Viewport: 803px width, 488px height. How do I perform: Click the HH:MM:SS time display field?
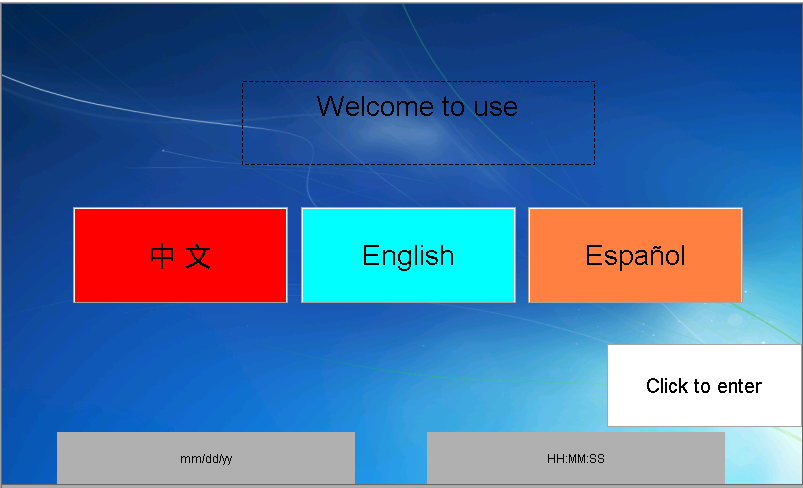pos(576,458)
